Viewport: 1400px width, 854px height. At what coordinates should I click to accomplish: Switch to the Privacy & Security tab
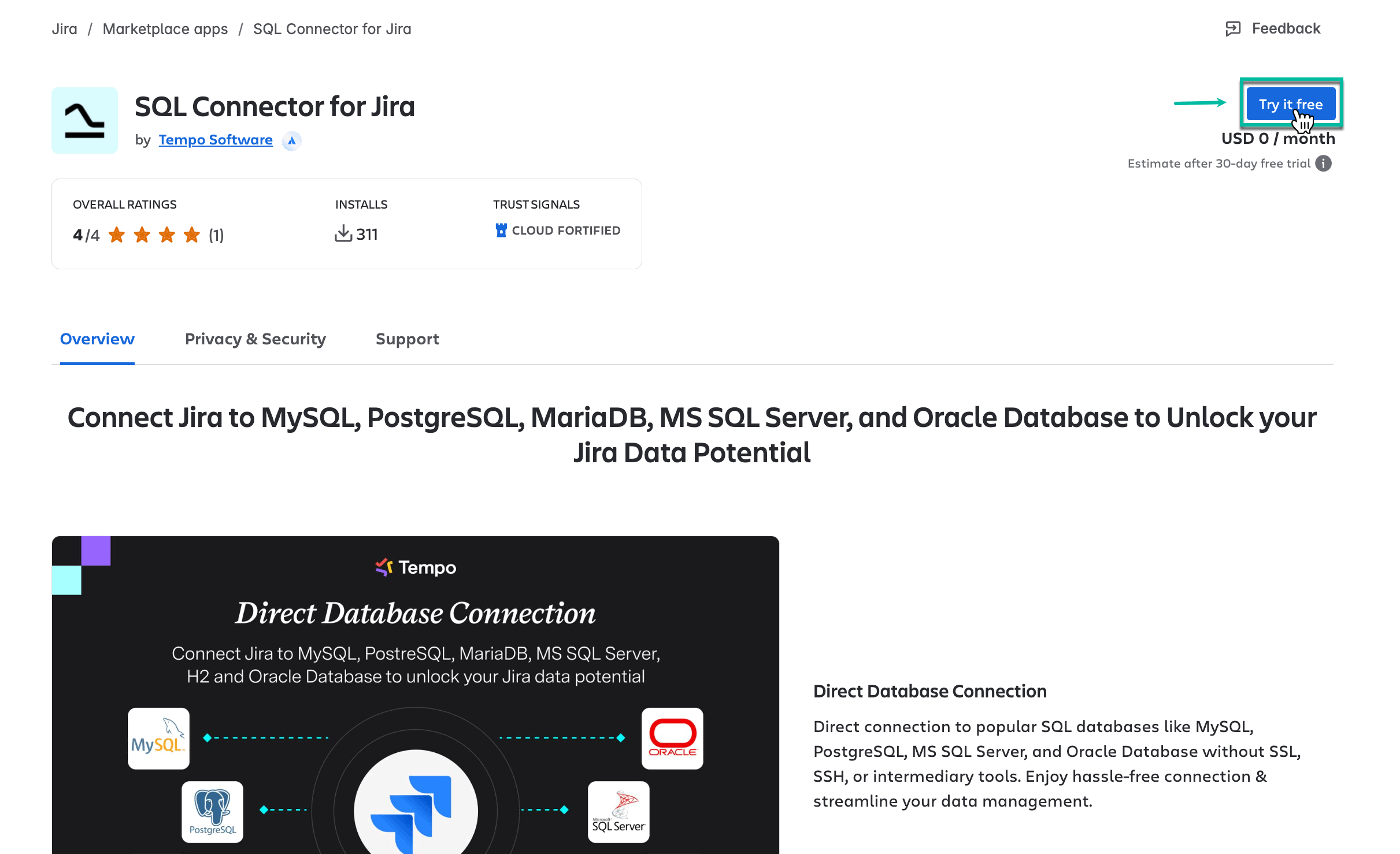255,339
